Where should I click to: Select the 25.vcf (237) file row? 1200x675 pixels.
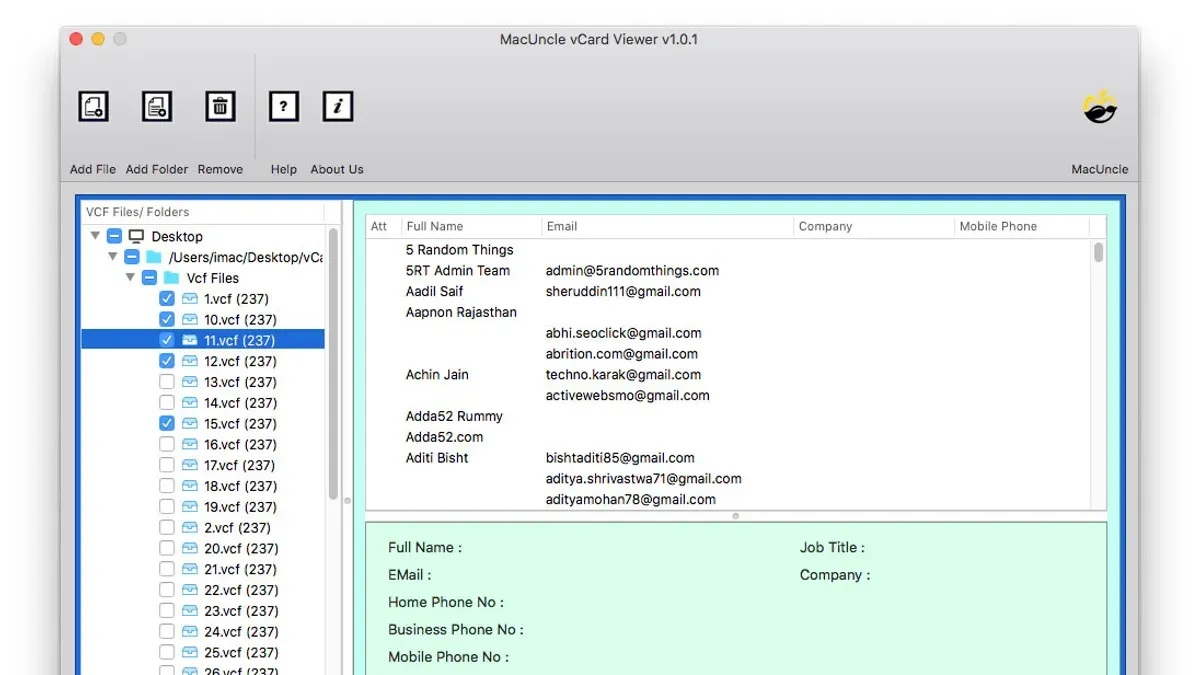coord(203,653)
